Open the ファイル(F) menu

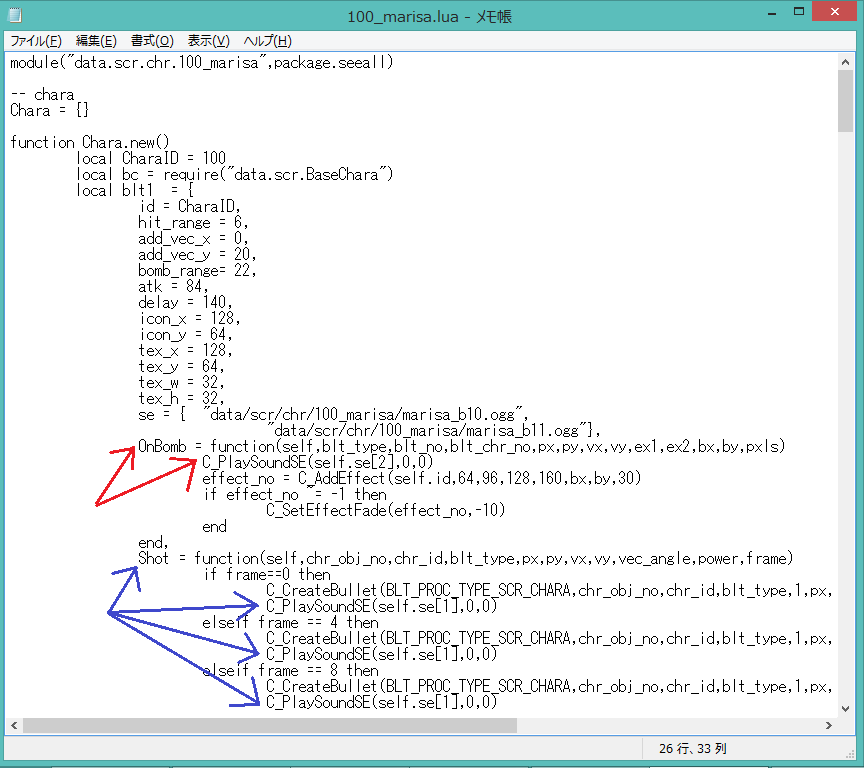36,41
